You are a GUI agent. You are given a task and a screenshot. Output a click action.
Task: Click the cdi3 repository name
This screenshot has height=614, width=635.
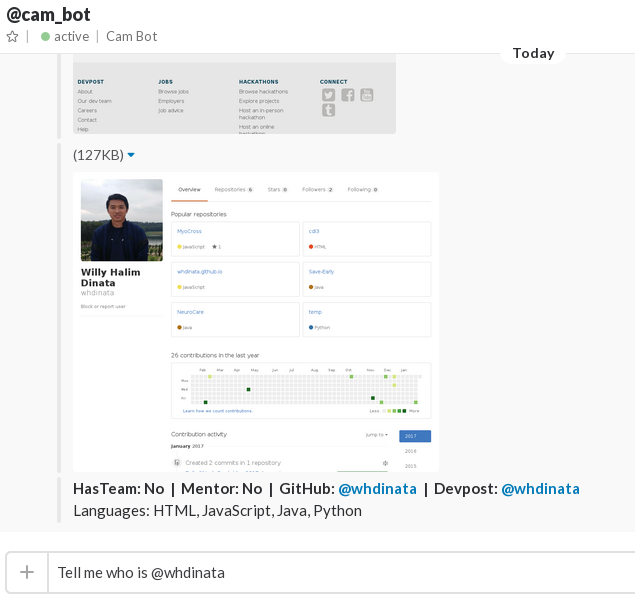point(314,231)
